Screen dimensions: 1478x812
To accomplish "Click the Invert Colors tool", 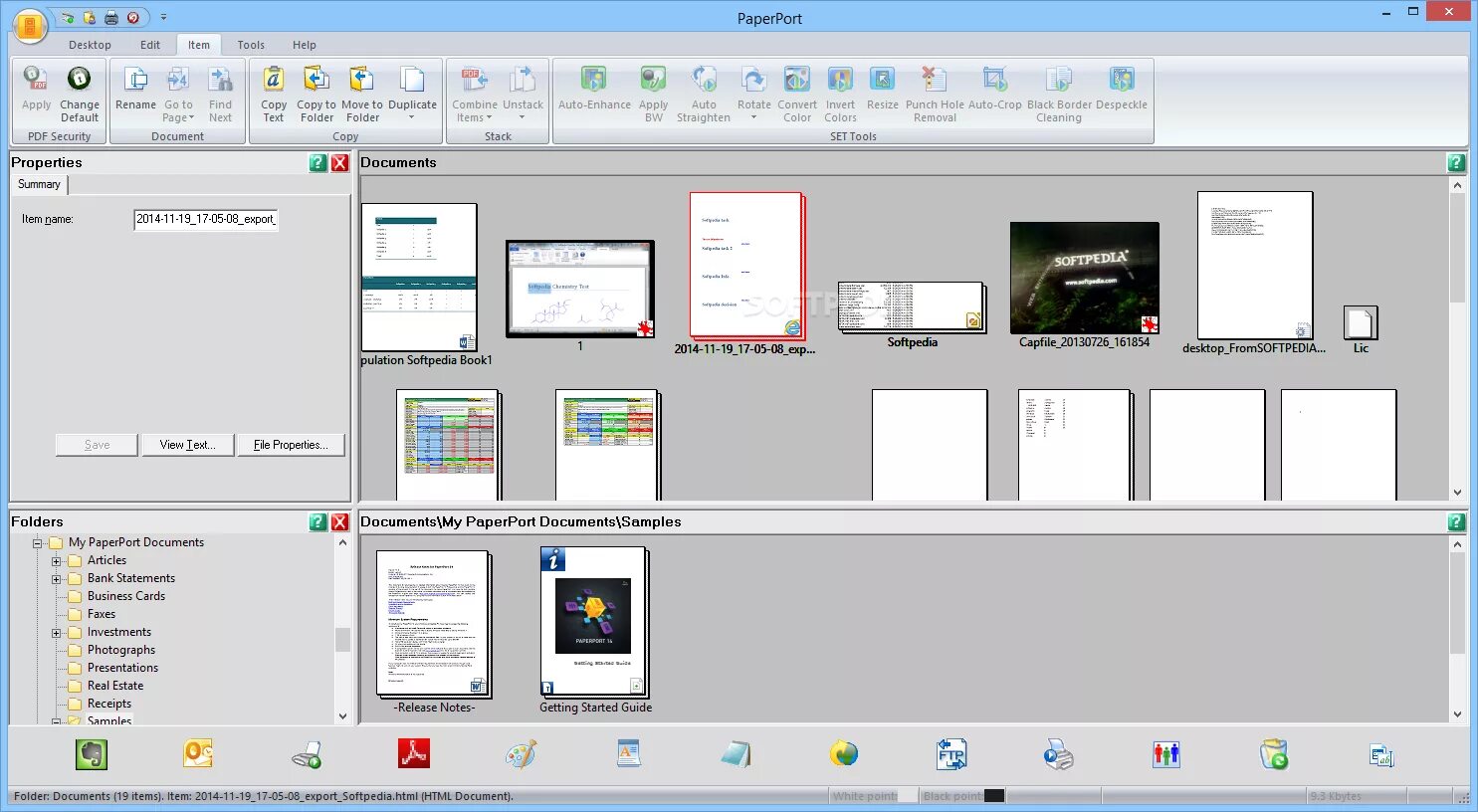I will click(840, 95).
